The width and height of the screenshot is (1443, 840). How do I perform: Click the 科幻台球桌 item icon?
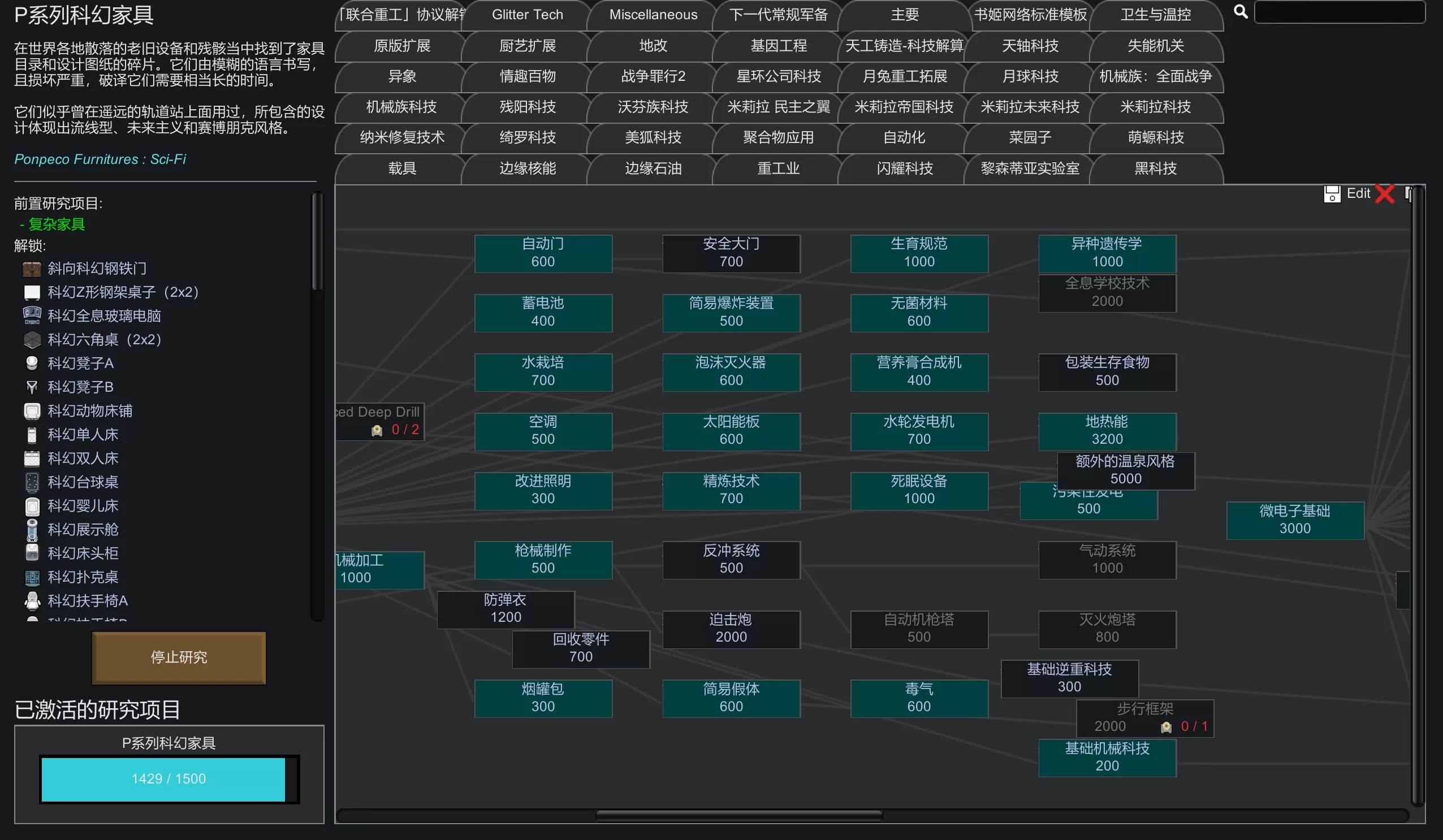point(32,482)
